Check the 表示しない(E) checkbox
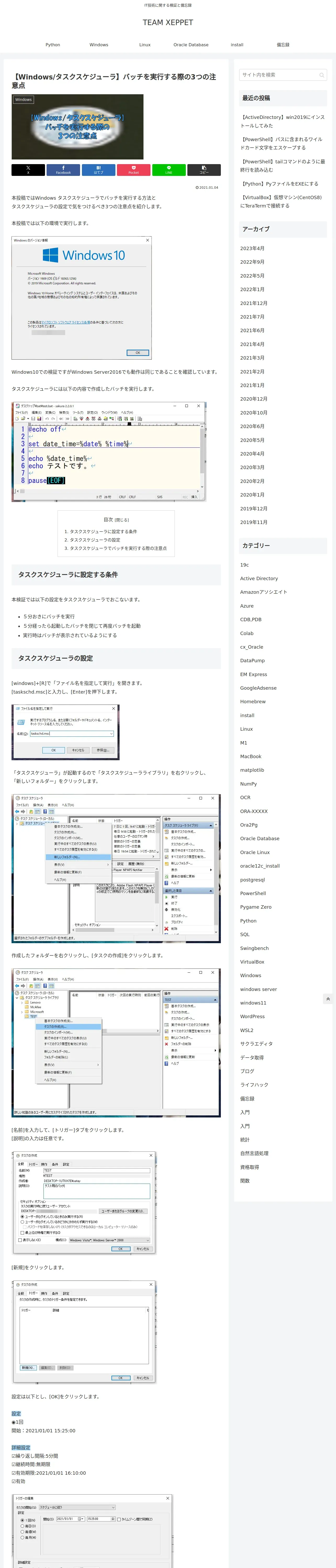The height and width of the screenshot is (1568, 336). 20,1240
